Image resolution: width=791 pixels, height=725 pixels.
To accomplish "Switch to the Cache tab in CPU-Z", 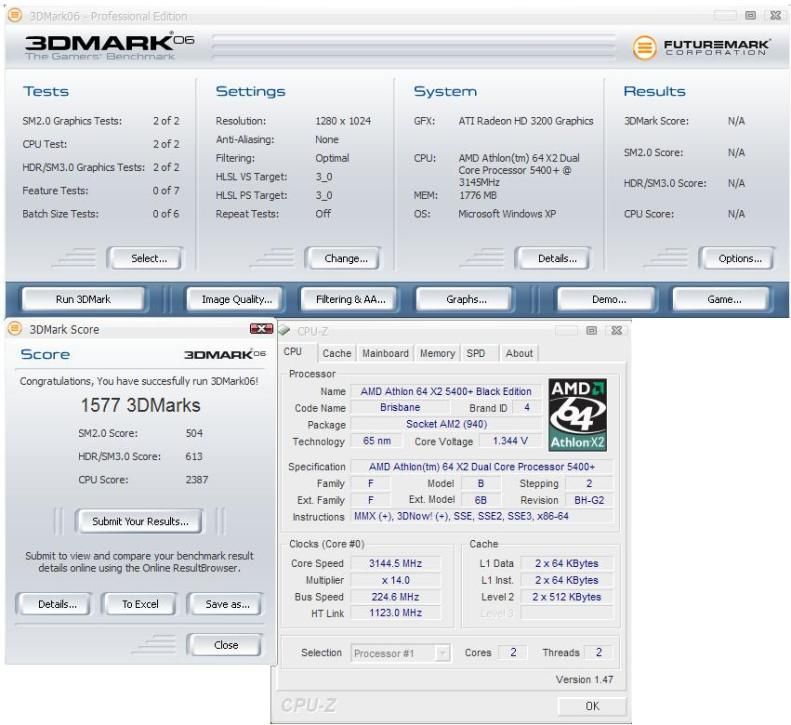I will [x=336, y=353].
